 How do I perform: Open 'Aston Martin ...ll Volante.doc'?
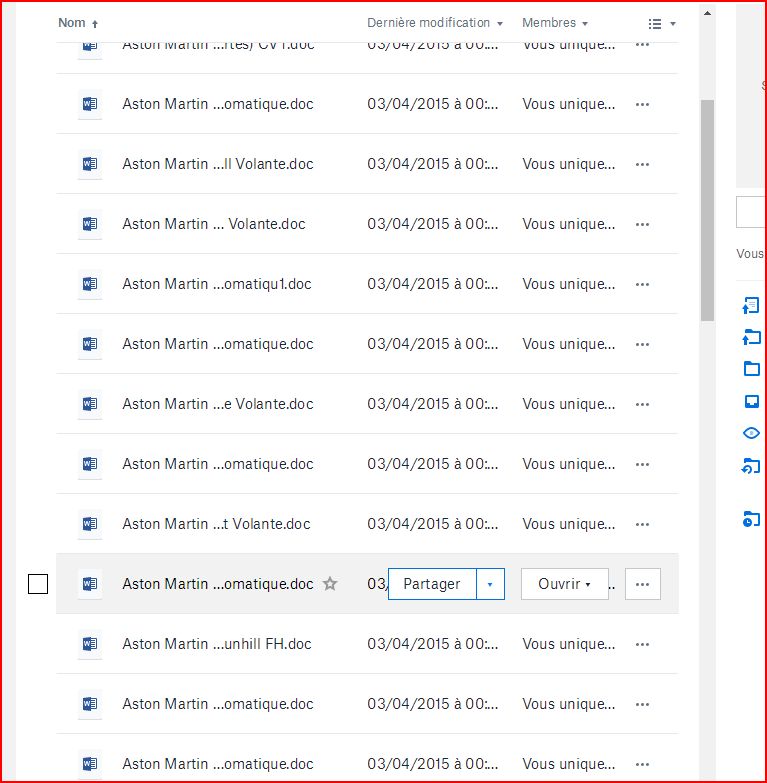(218, 164)
